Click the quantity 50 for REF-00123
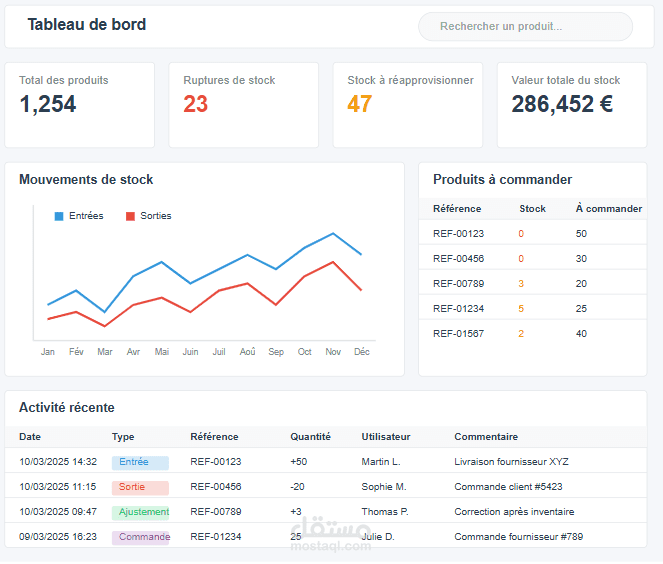Screen dimensions: 663x564 pos(581,233)
